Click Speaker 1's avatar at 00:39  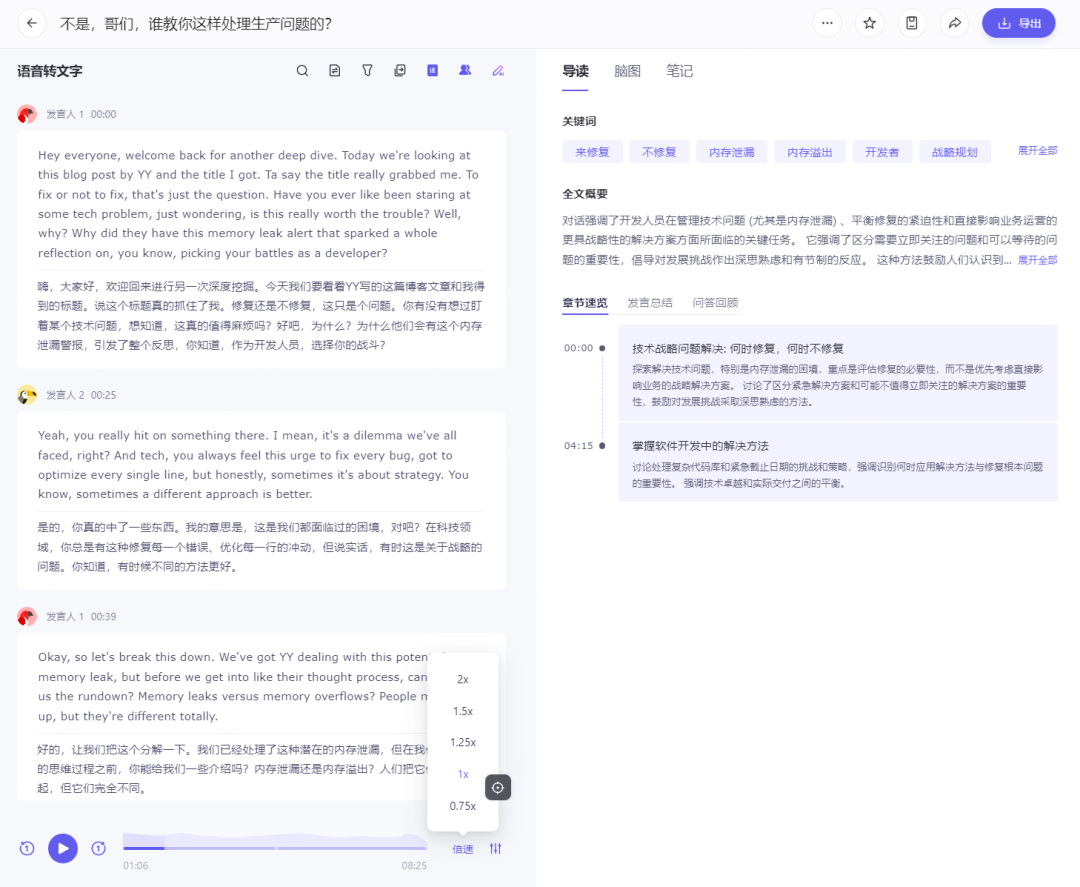27,616
